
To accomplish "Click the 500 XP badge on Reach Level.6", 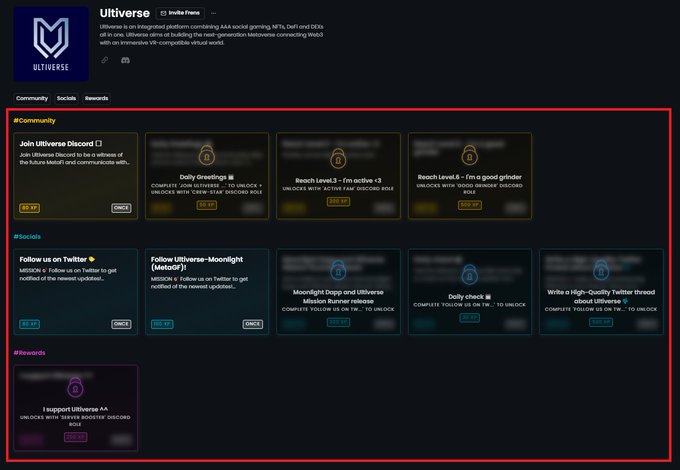I will [x=470, y=205].
